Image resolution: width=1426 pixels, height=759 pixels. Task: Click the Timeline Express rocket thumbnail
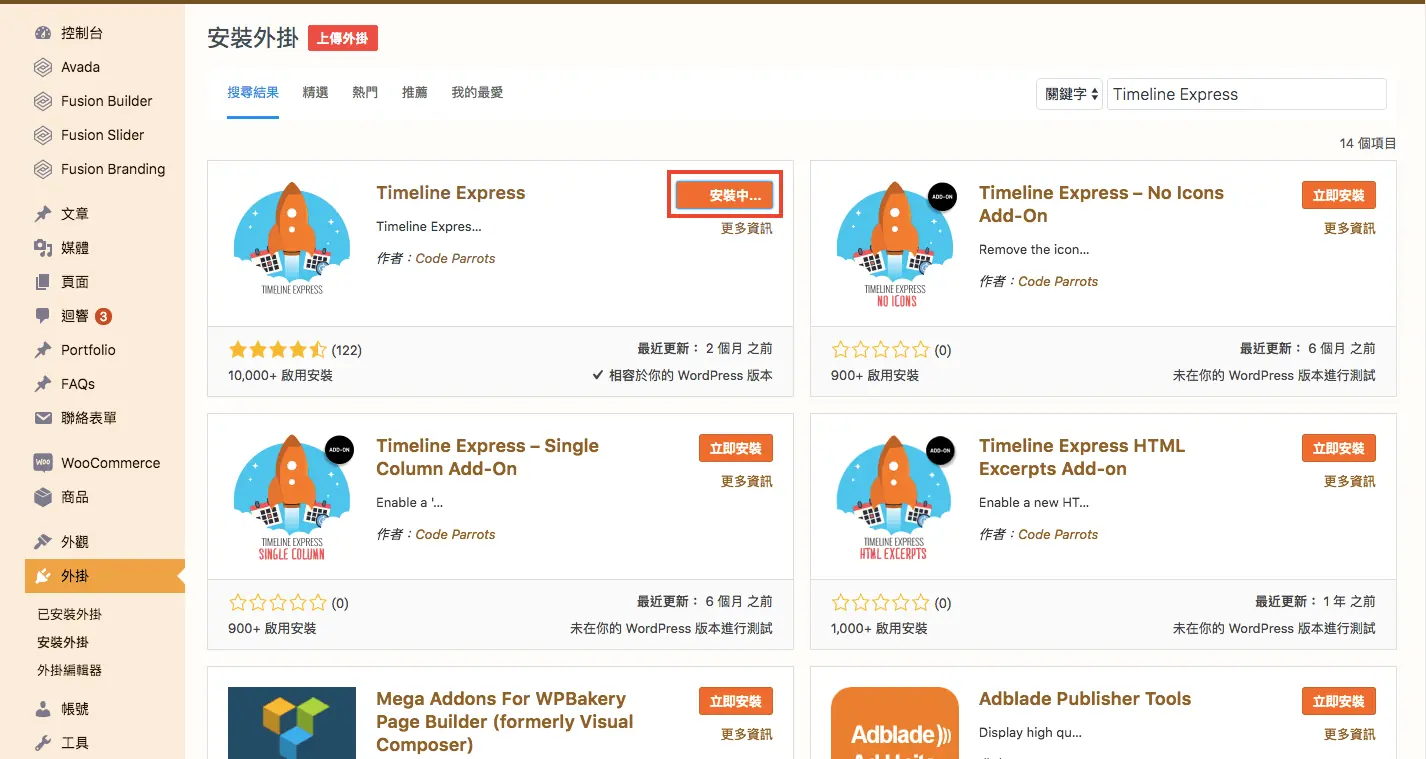pos(292,239)
